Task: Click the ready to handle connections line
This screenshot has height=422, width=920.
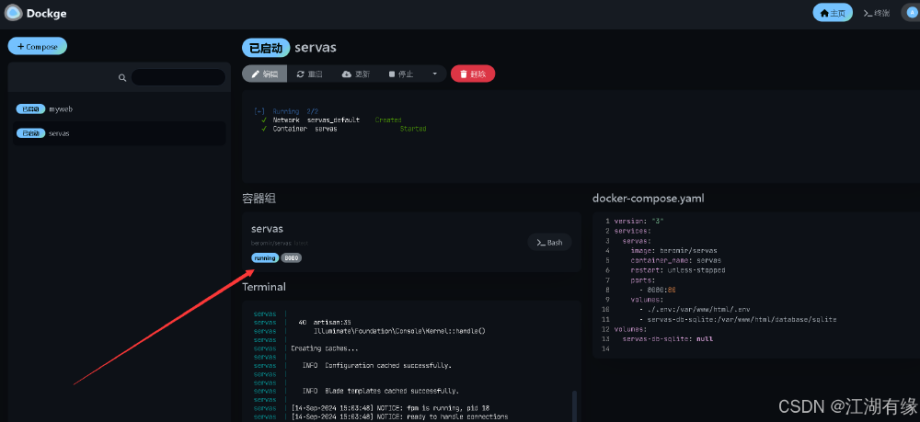Action: [x=400, y=417]
